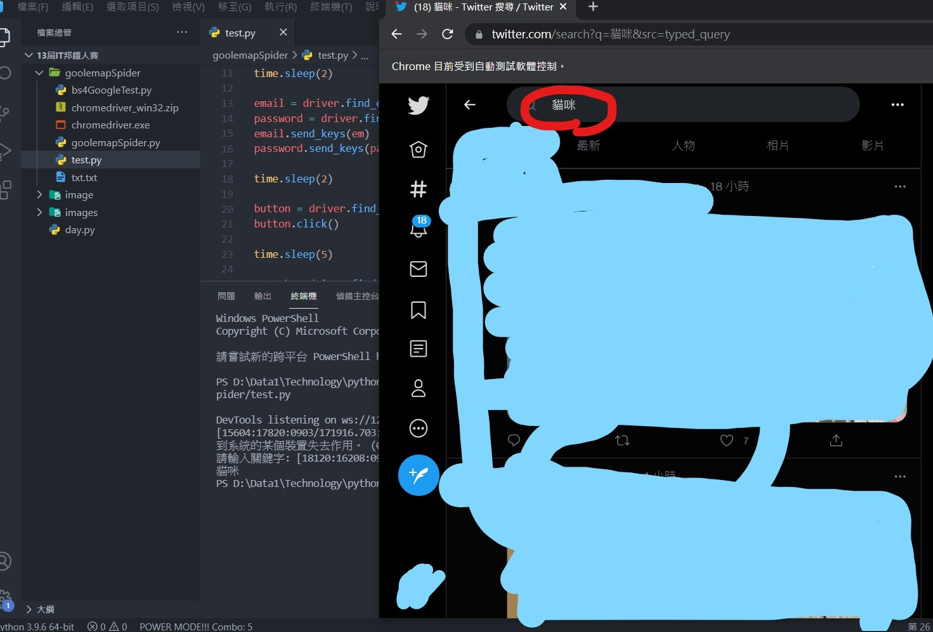Open a new Chrome tab with plus

(x=593, y=7)
